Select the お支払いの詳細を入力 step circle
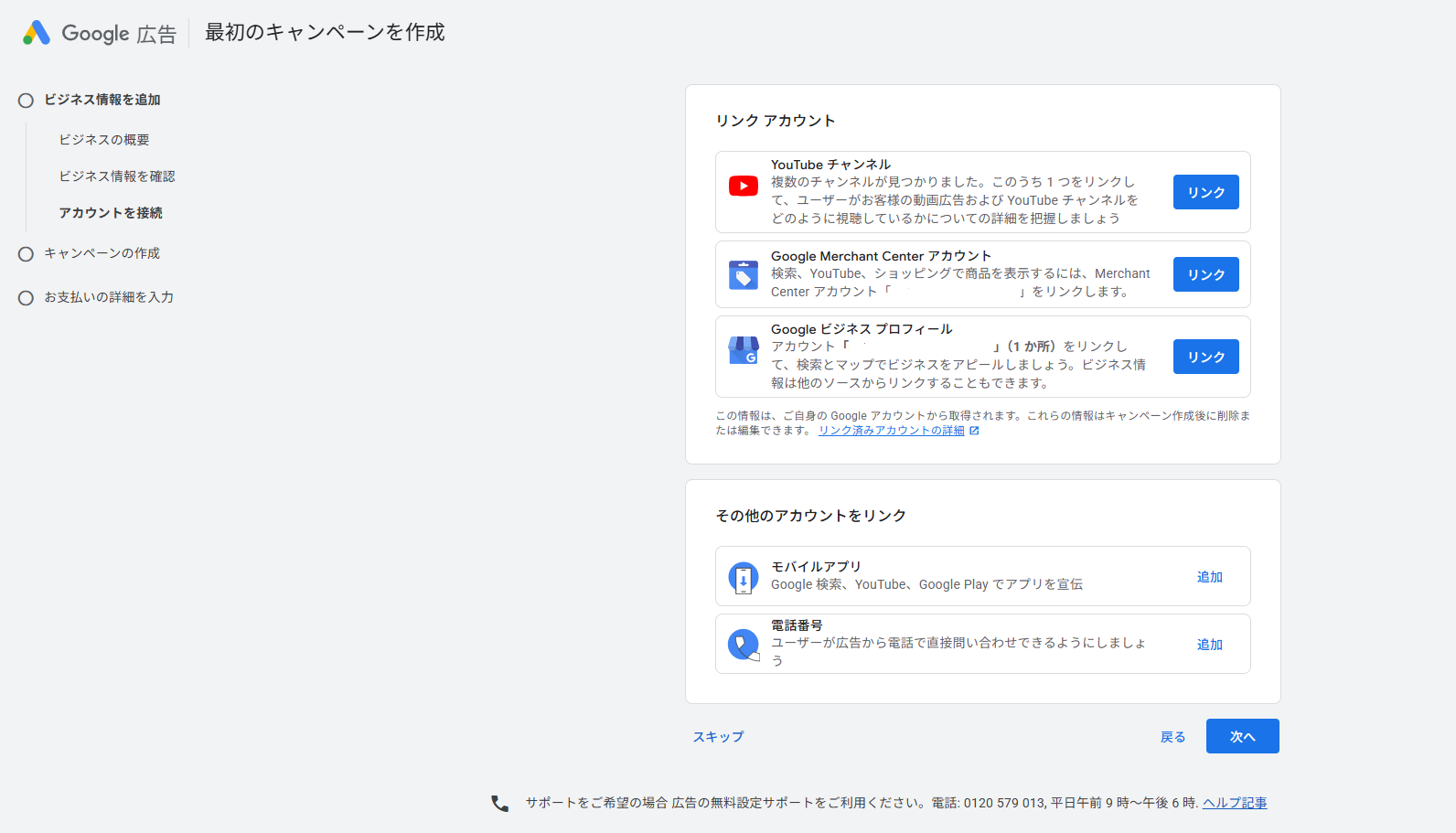 (26, 298)
